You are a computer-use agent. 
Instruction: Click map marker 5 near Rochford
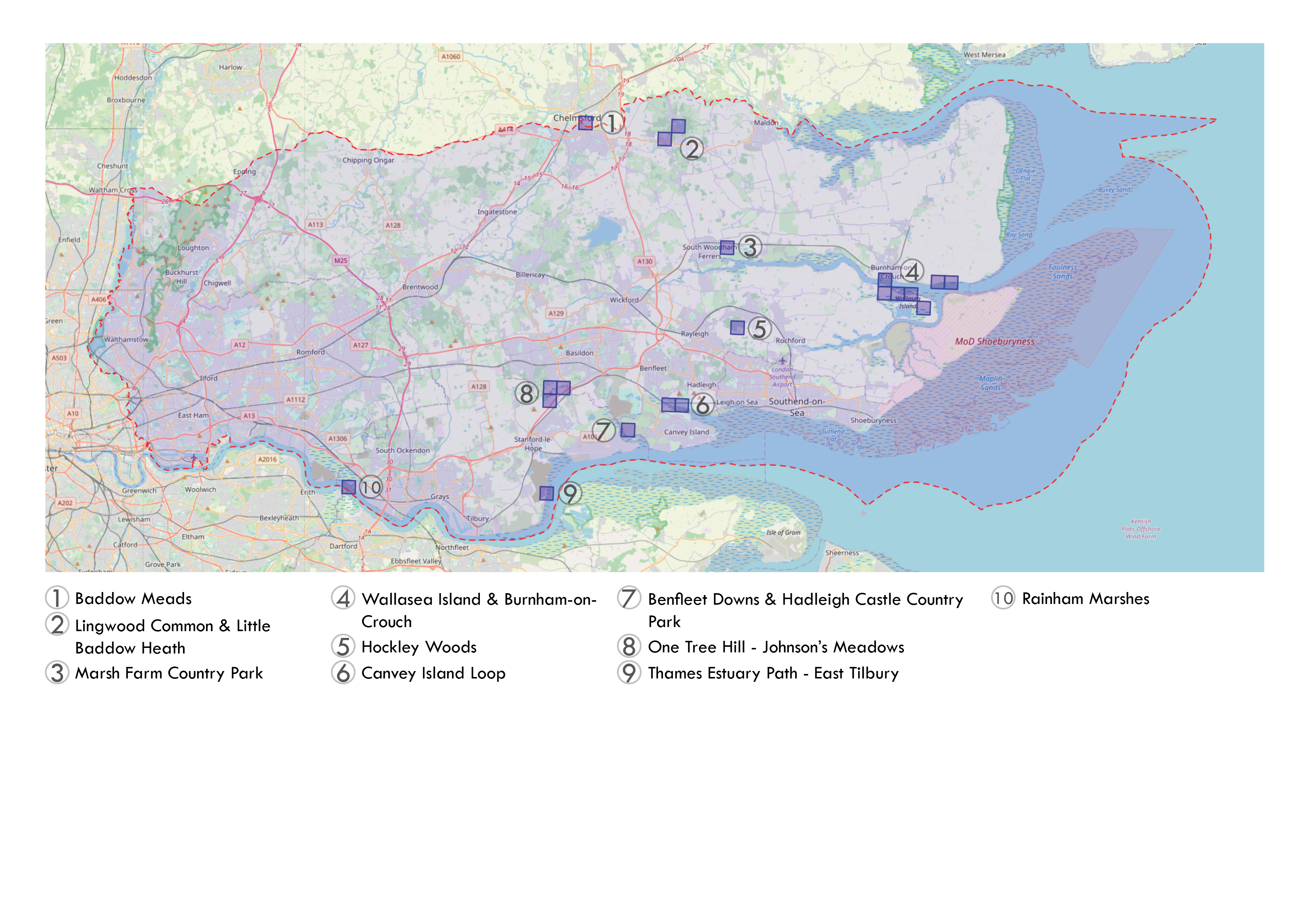(759, 329)
